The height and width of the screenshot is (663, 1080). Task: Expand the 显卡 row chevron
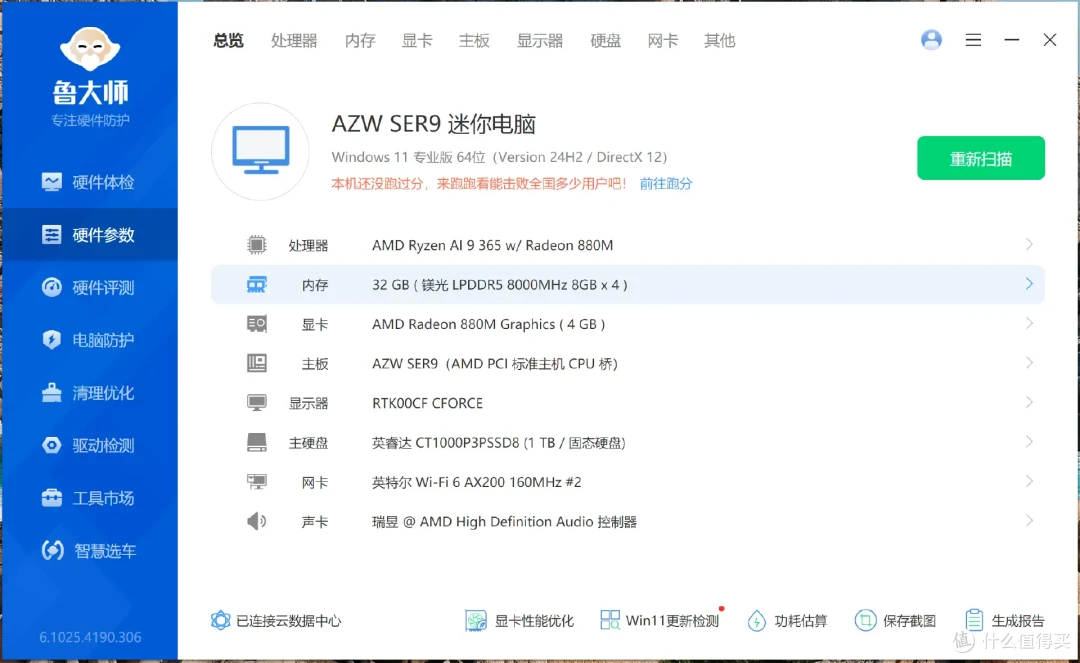point(1029,324)
